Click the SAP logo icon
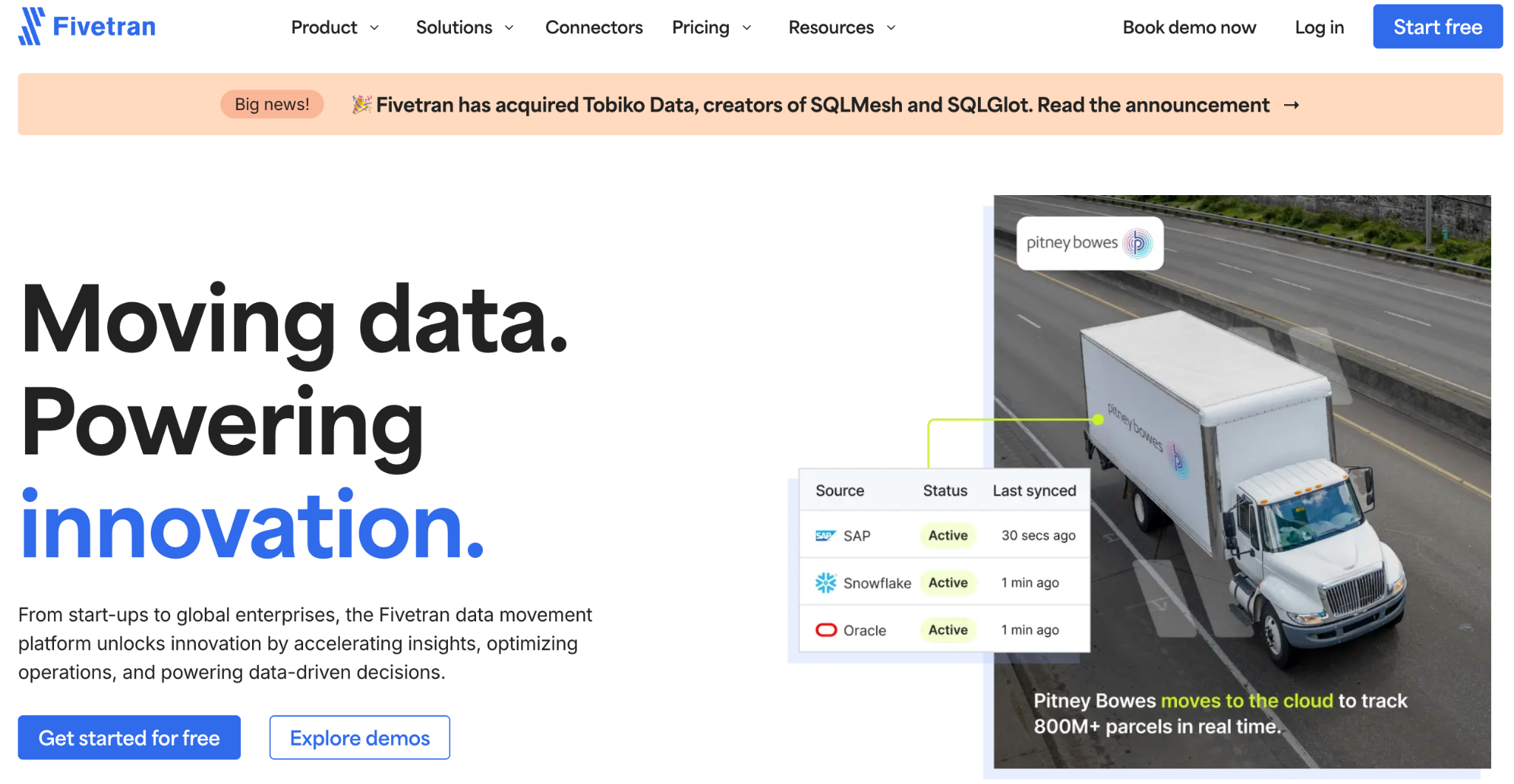The width and height of the screenshot is (1514, 784). 826,536
